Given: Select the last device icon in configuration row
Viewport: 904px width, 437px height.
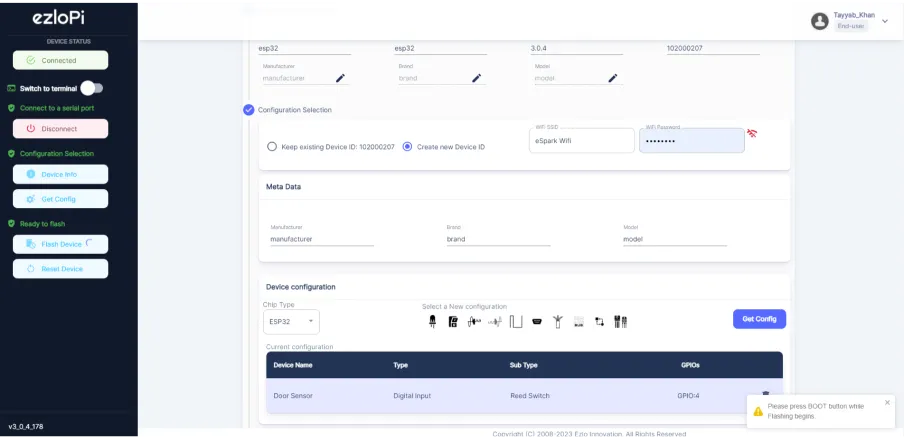Looking at the screenshot, I should [x=620, y=321].
